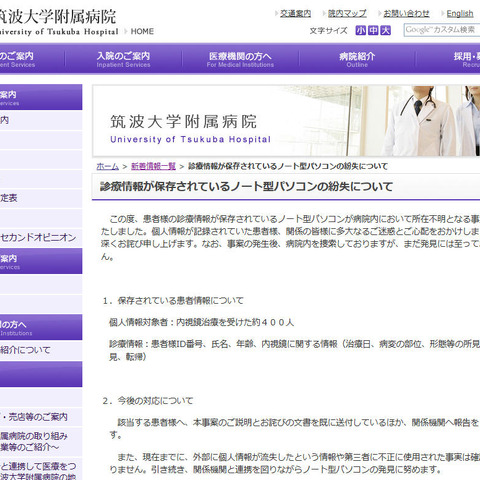The width and height of the screenshot is (480, 480).
Task: Click the HOME link beside logo
Action: (x=142, y=31)
